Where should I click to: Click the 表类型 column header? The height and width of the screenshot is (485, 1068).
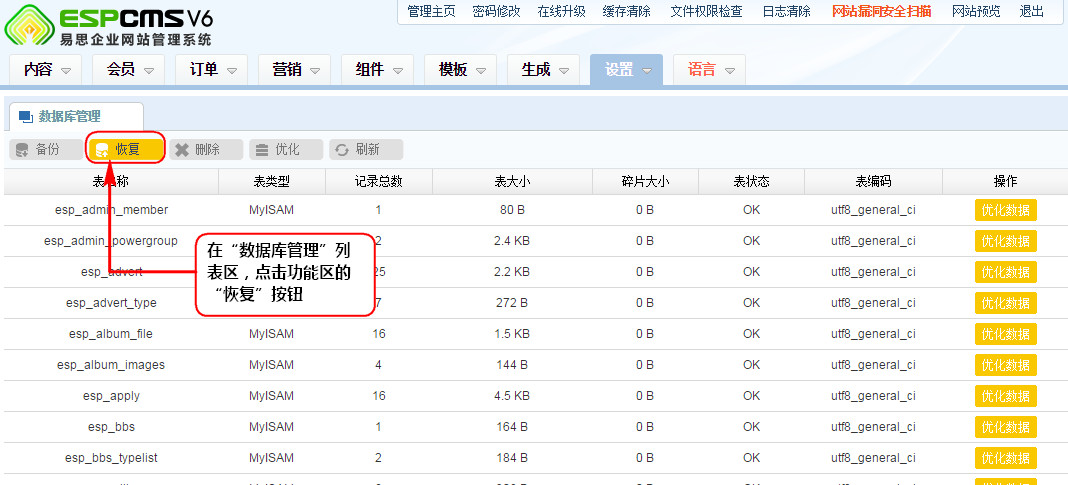272,181
